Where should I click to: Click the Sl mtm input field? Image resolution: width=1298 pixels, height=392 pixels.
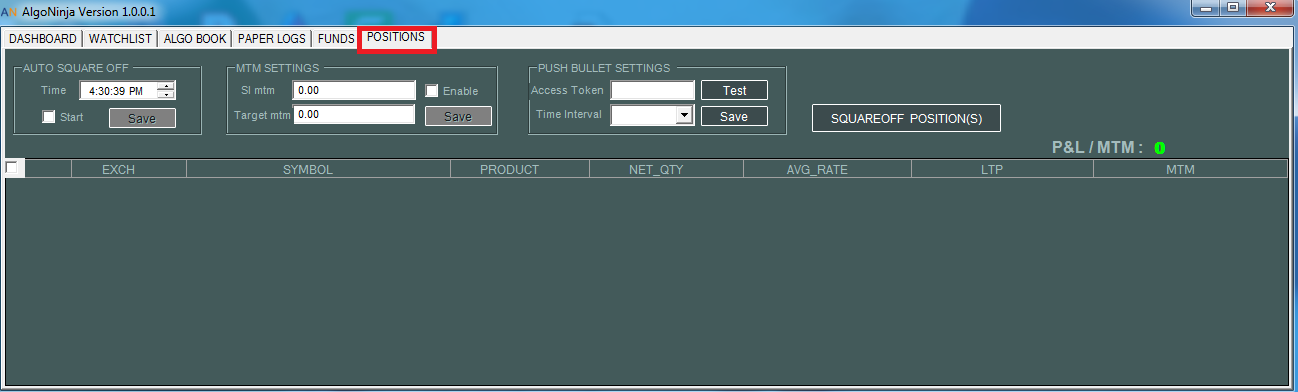point(354,90)
